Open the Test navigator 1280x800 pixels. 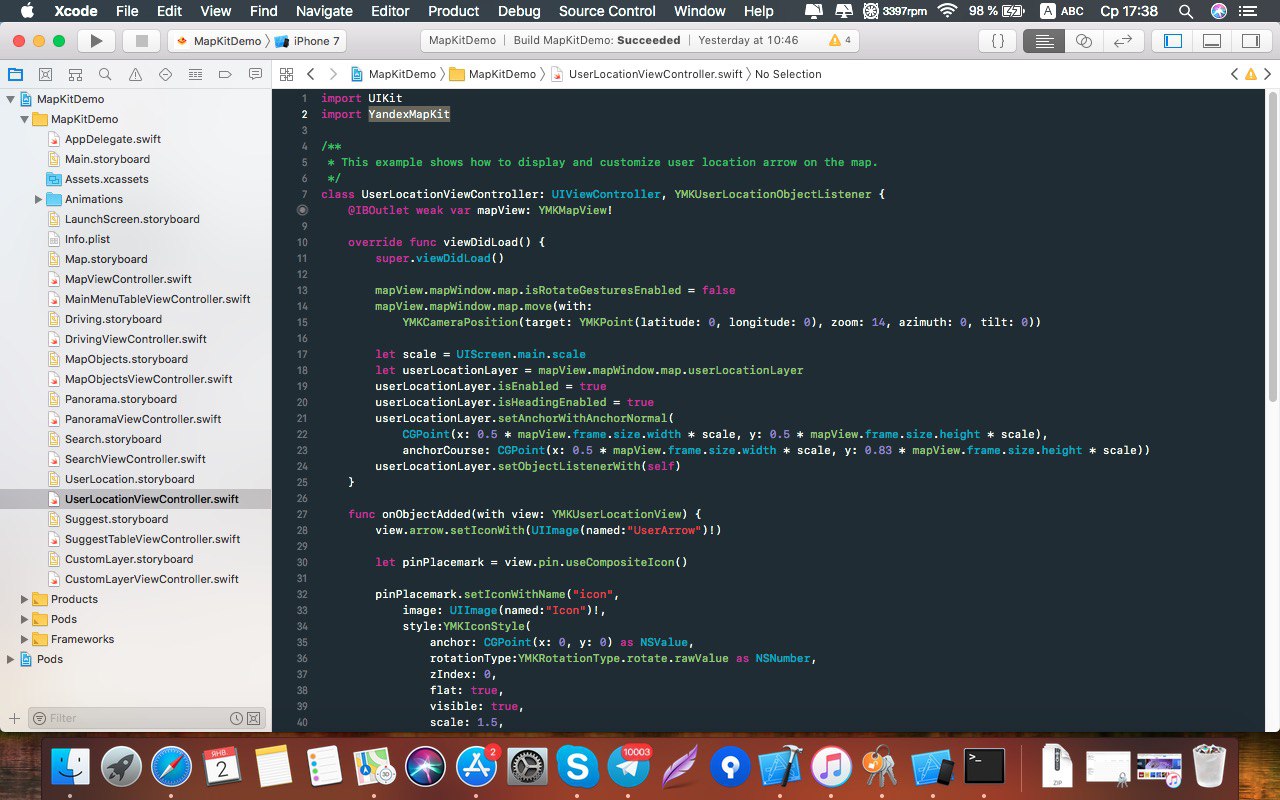pos(165,75)
